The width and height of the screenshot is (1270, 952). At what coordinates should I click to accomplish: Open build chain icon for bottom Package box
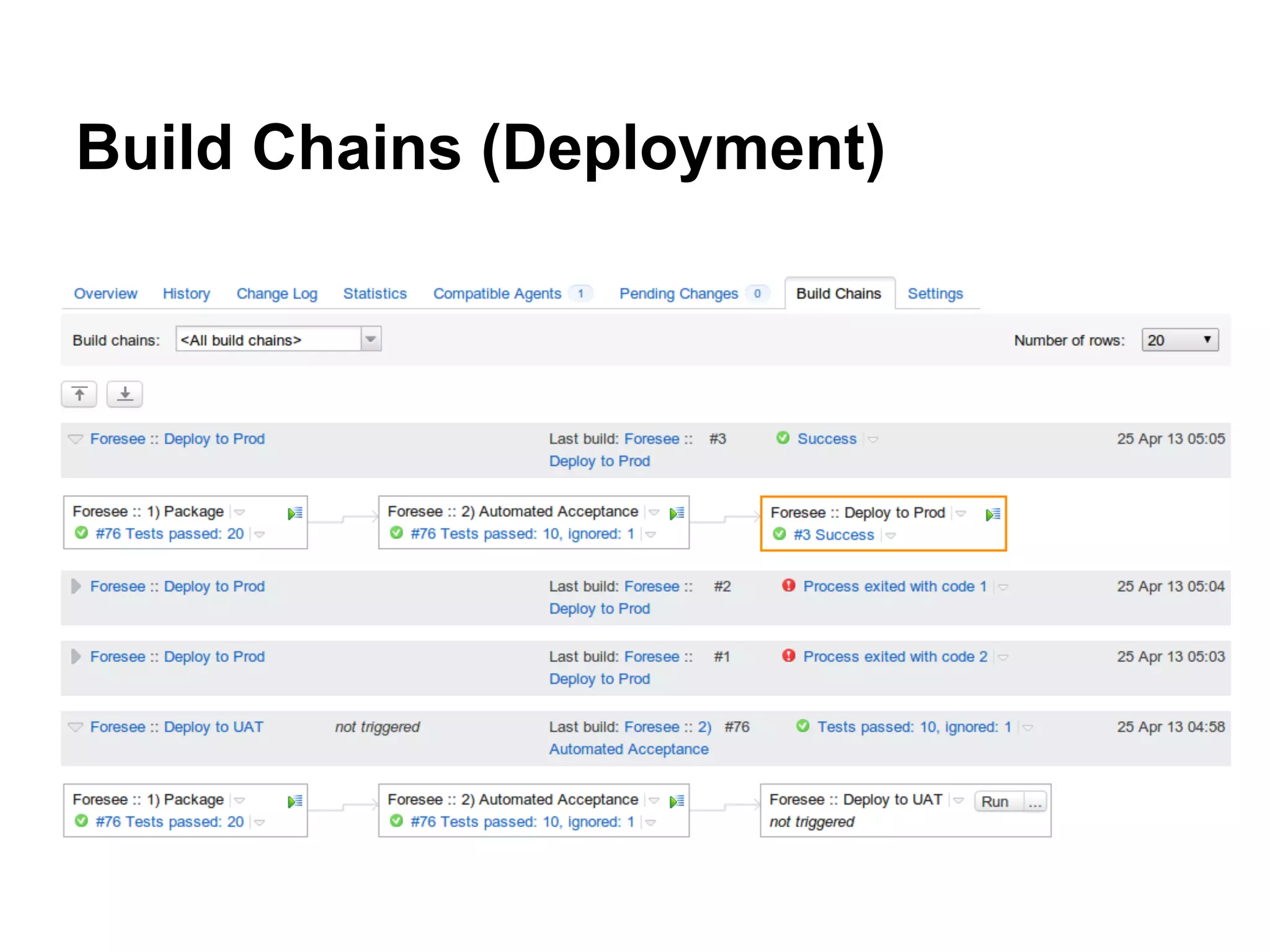295,801
